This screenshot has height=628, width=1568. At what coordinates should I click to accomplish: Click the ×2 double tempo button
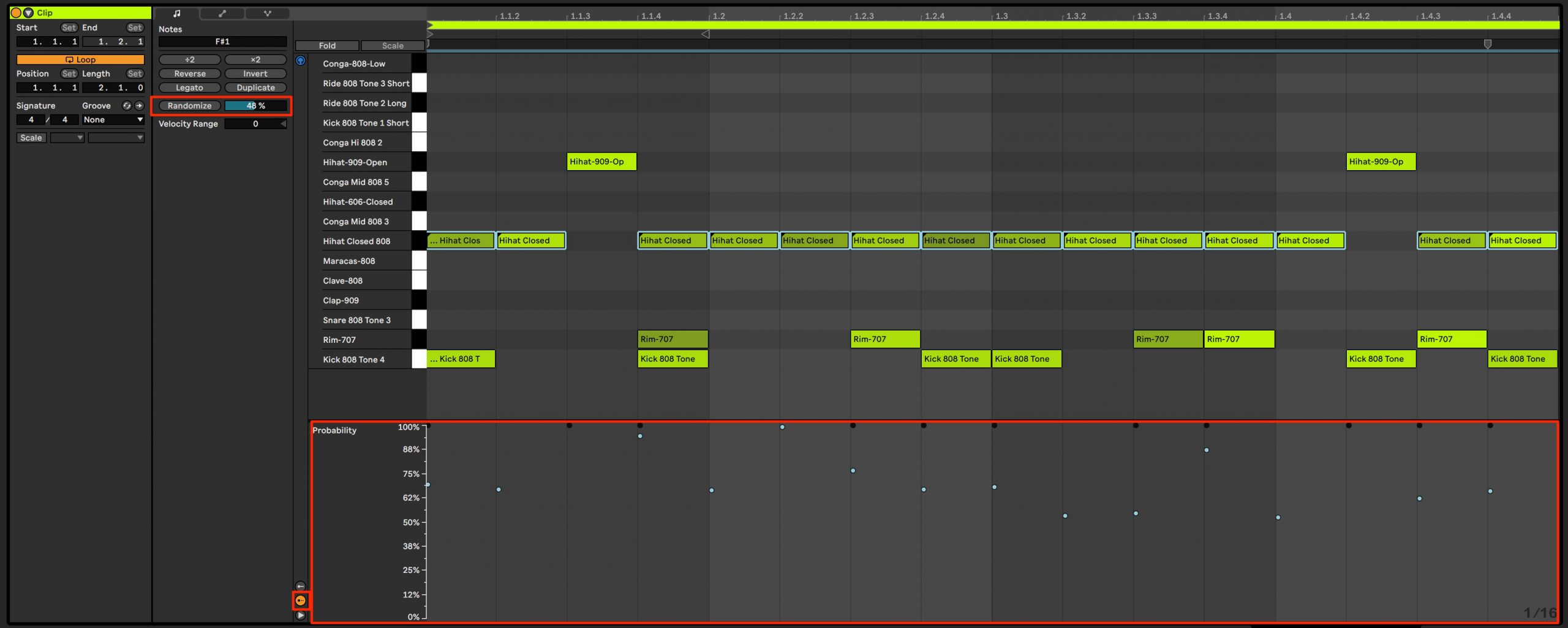[255, 59]
